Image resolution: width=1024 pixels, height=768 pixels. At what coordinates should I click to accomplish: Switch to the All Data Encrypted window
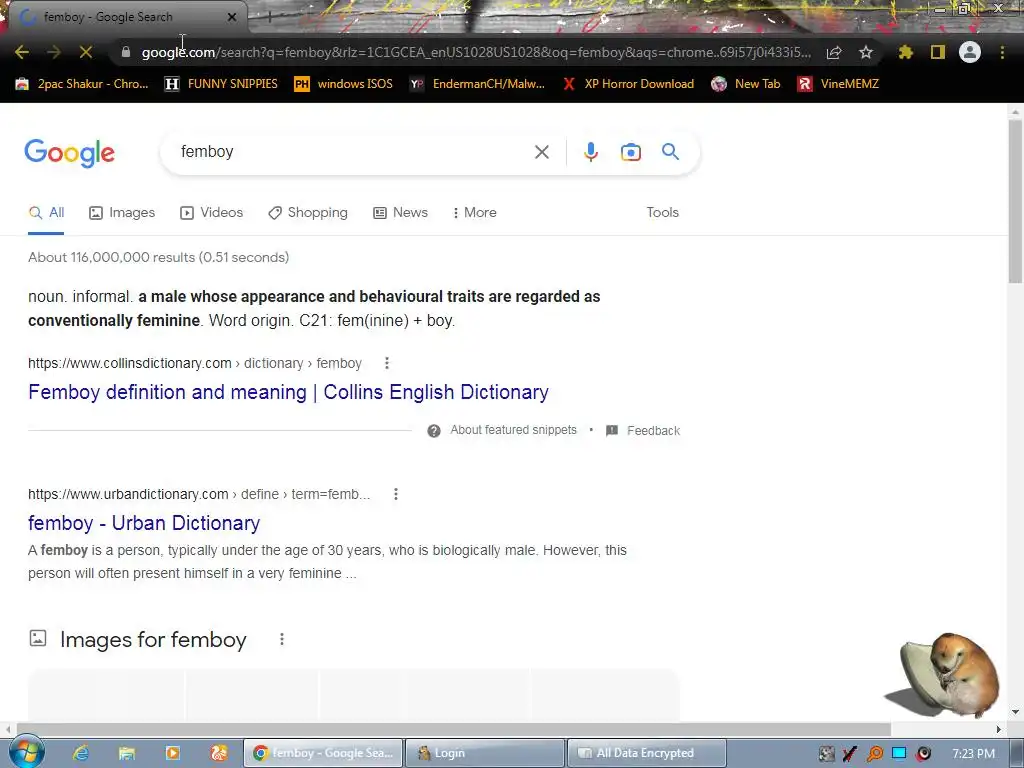click(647, 753)
